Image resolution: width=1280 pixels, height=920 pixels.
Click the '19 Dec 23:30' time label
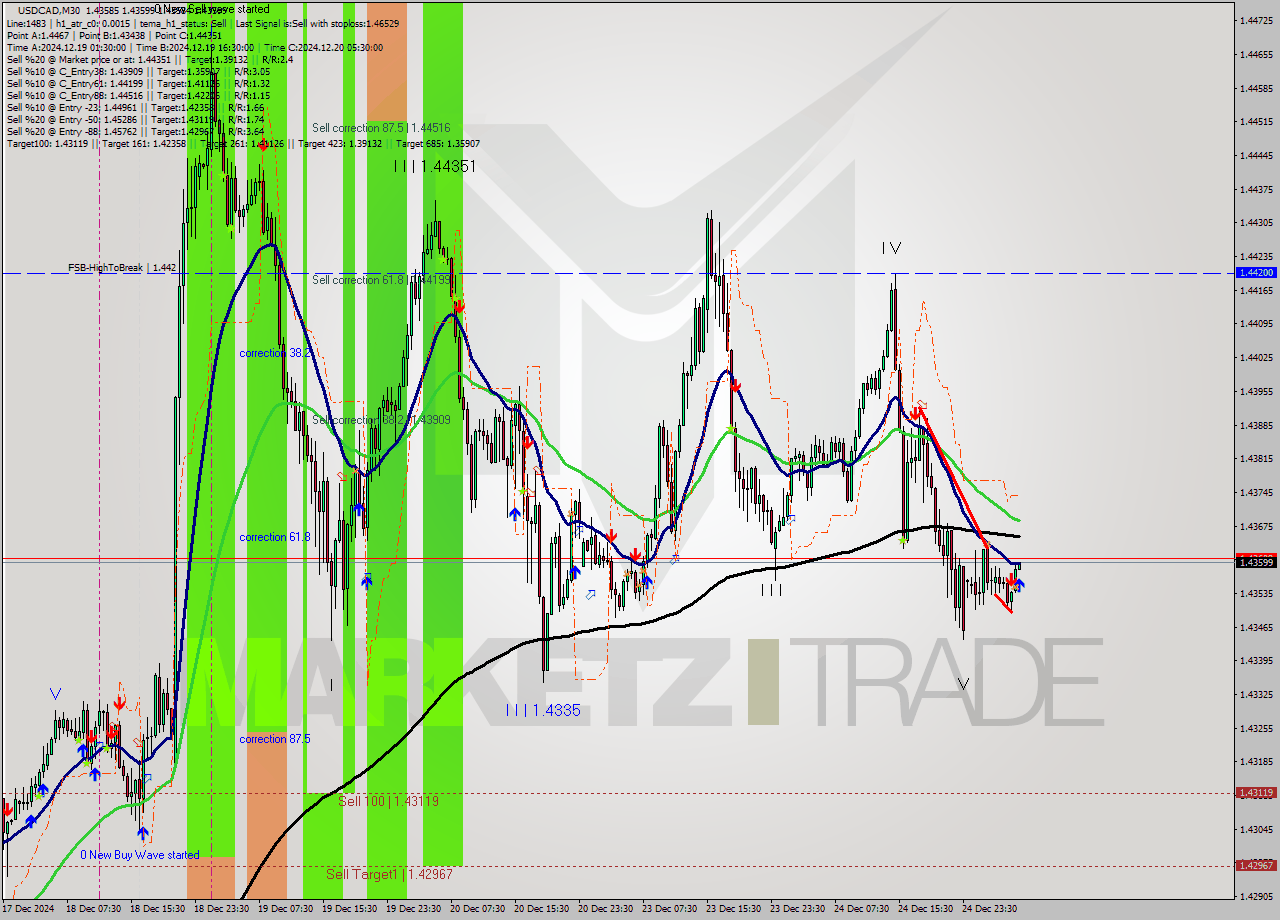(413, 909)
